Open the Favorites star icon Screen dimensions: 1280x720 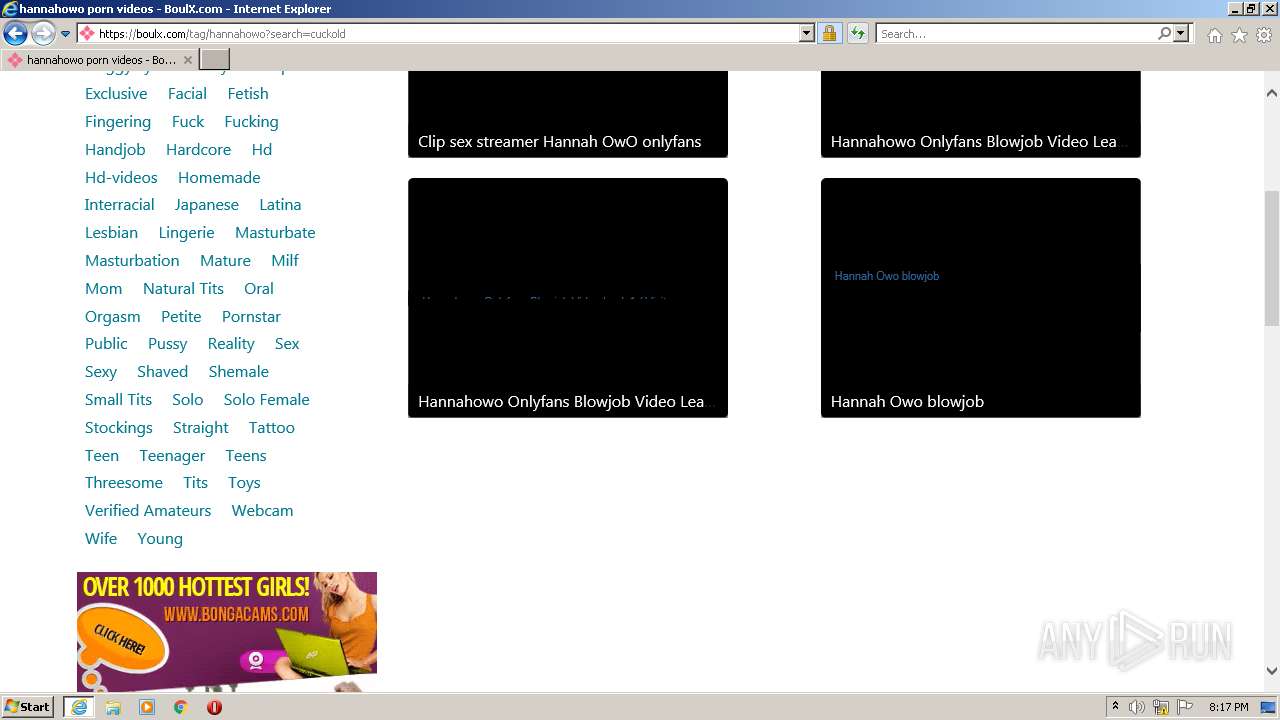(1239, 34)
